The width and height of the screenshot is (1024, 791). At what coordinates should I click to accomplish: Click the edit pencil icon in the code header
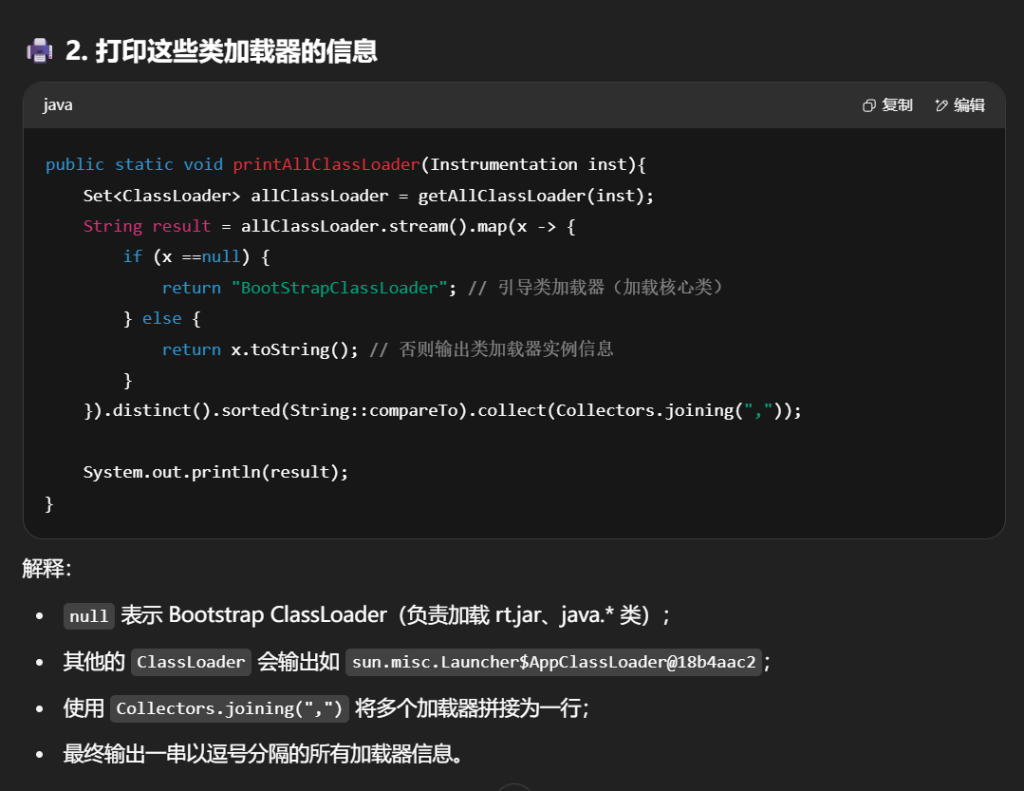pyautogui.click(x=941, y=106)
